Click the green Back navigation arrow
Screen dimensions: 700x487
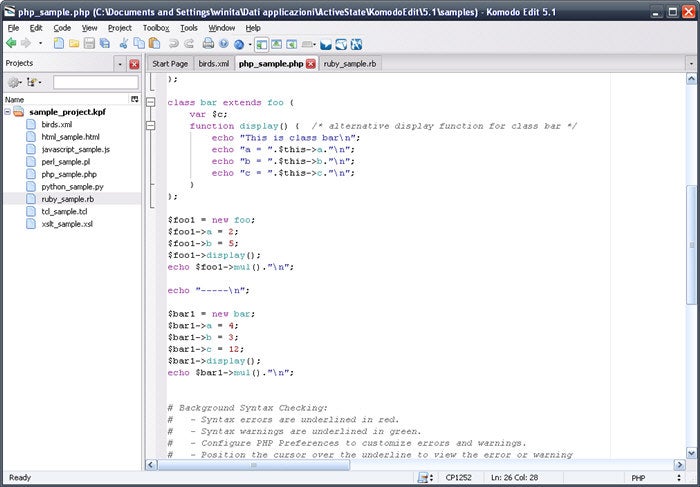(x=11, y=43)
